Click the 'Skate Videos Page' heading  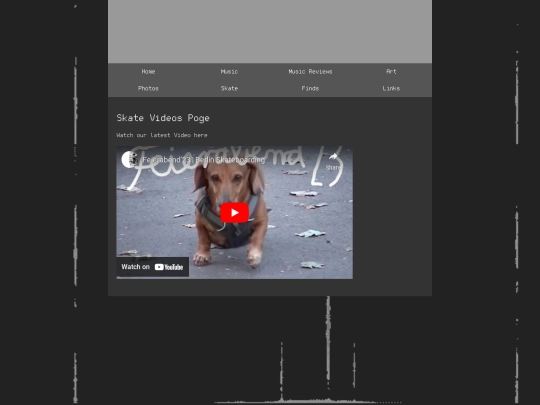(163, 118)
